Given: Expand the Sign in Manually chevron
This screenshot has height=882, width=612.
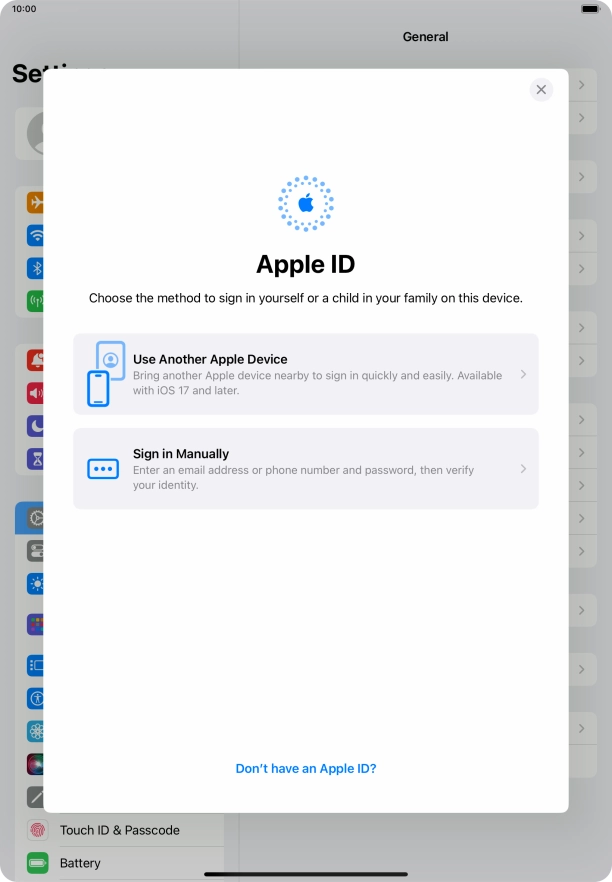Looking at the screenshot, I should pyautogui.click(x=523, y=469).
